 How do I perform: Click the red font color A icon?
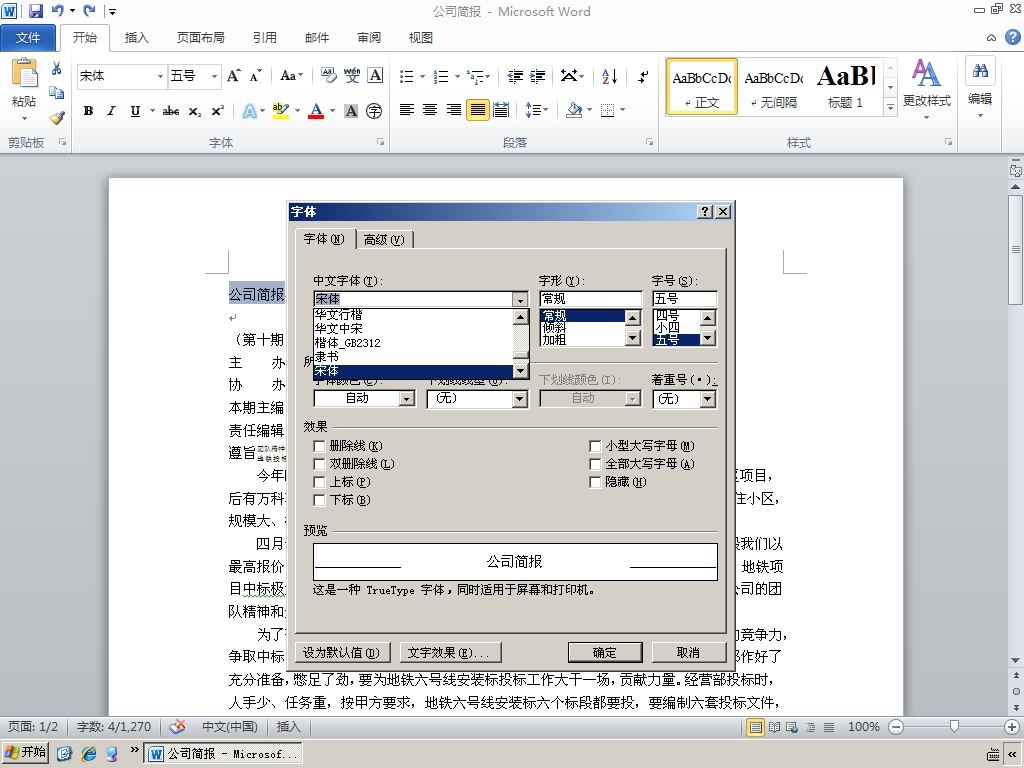[316, 110]
